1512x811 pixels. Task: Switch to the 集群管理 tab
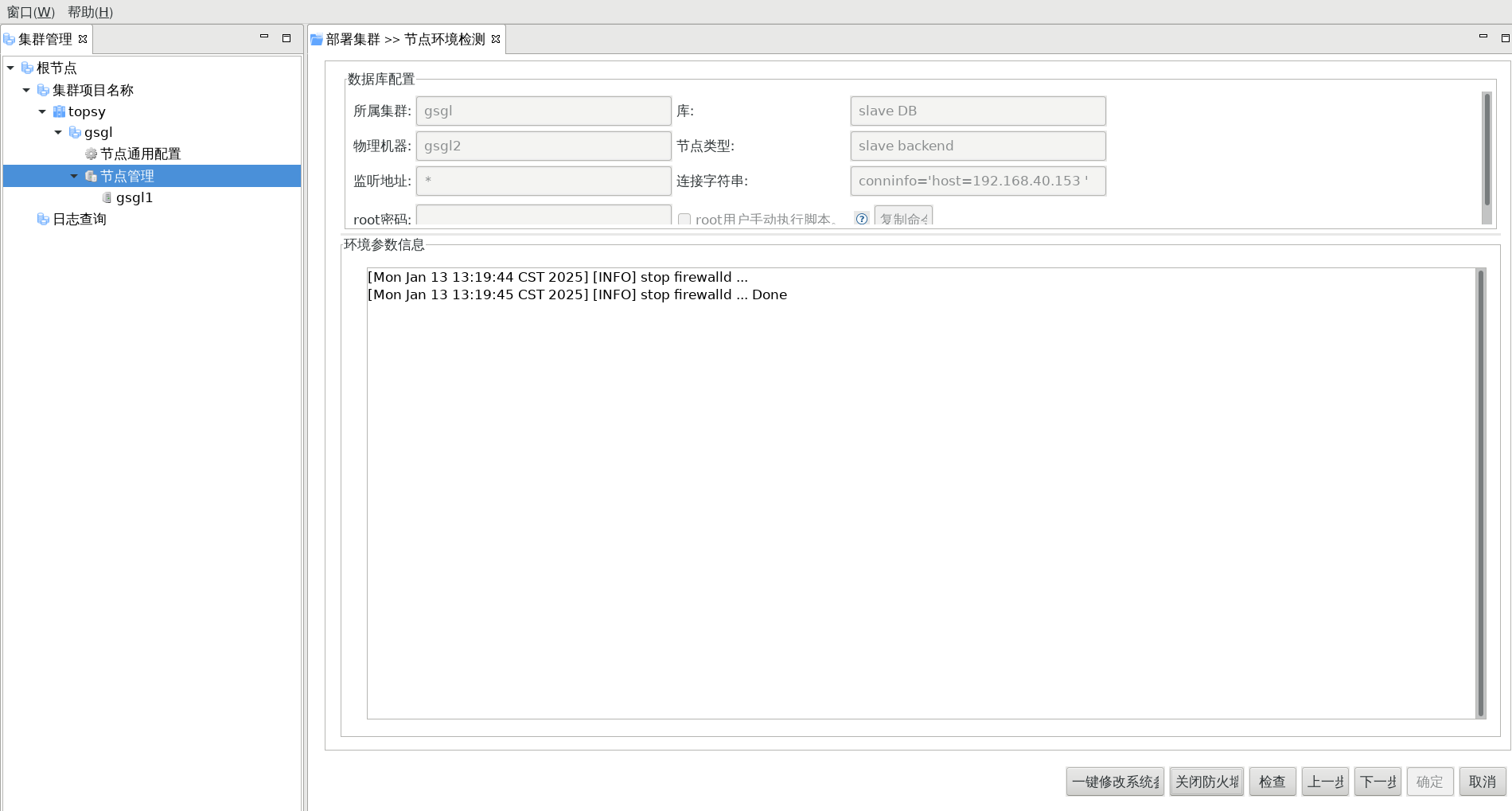pos(47,39)
